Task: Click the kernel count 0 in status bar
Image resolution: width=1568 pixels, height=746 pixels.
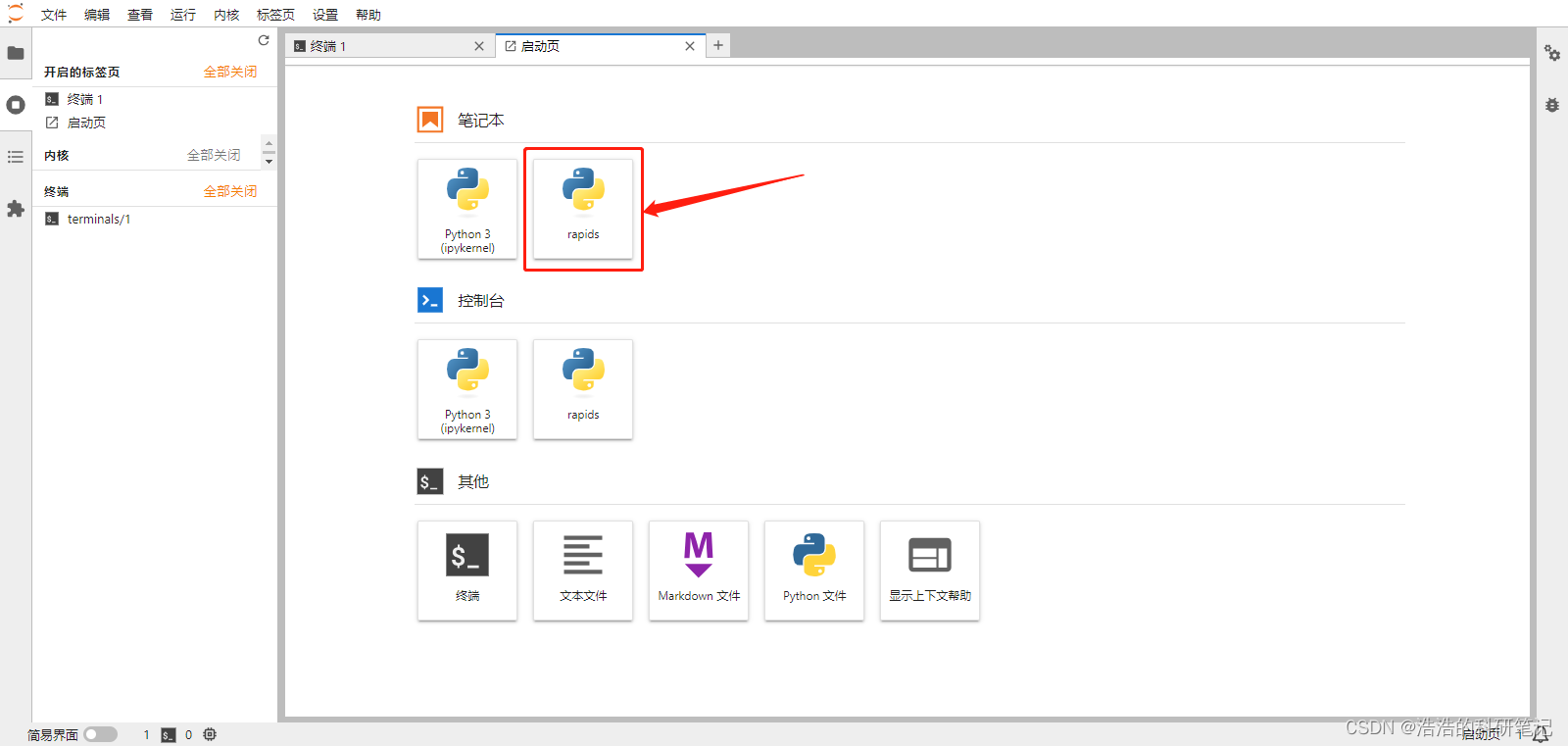Action: tap(189, 734)
